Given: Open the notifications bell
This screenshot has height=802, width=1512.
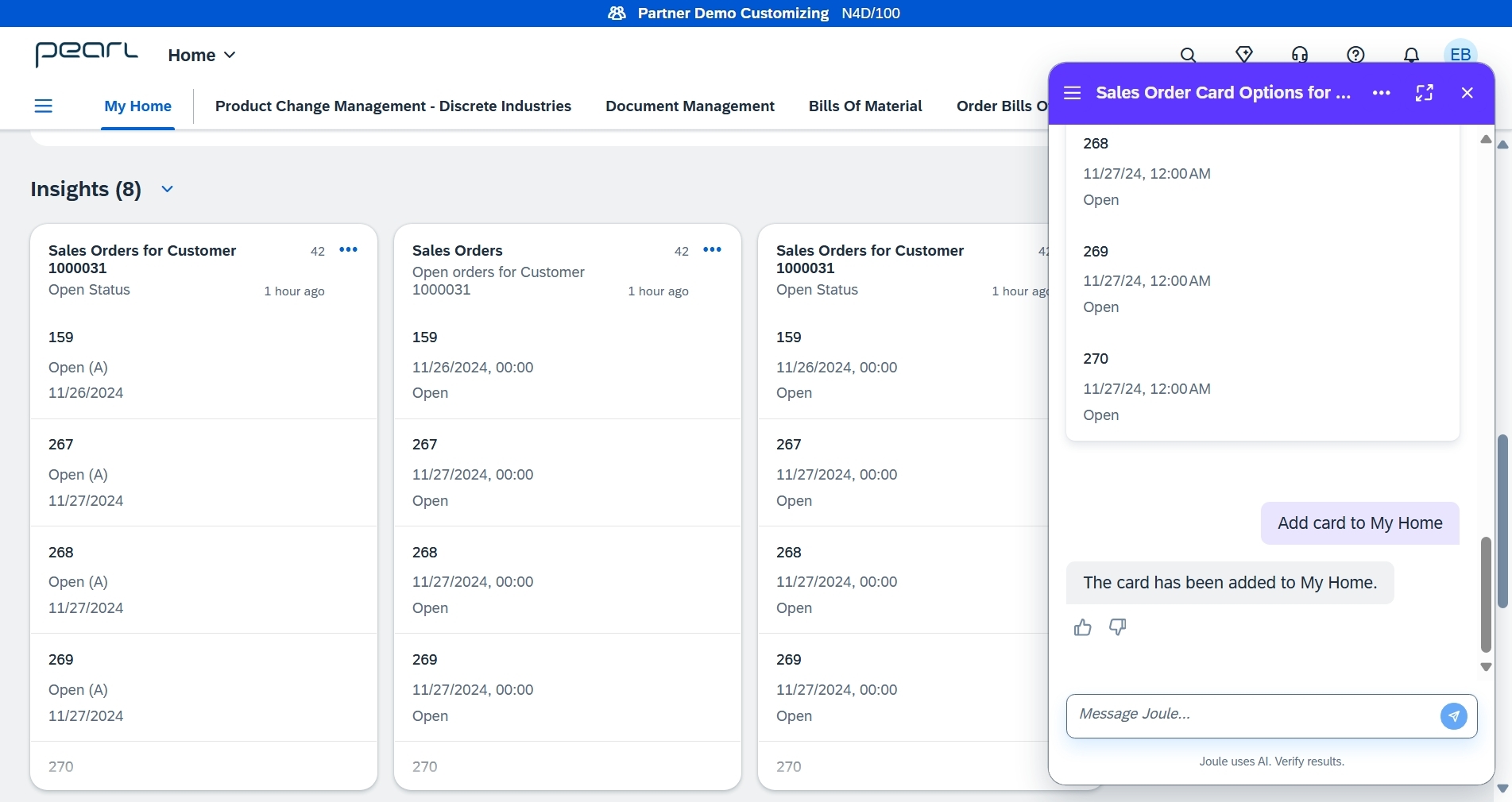Looking at the screenshot, I should (x=1411, y=55).
